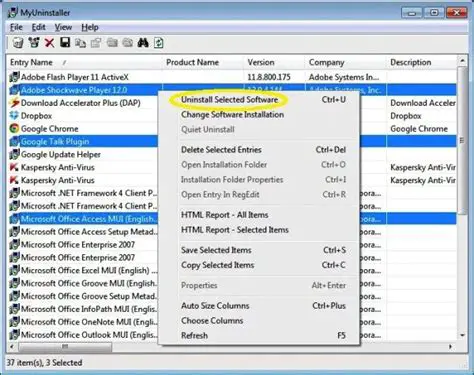
Task: Sort by Version column header
Action: coord(275,62)
